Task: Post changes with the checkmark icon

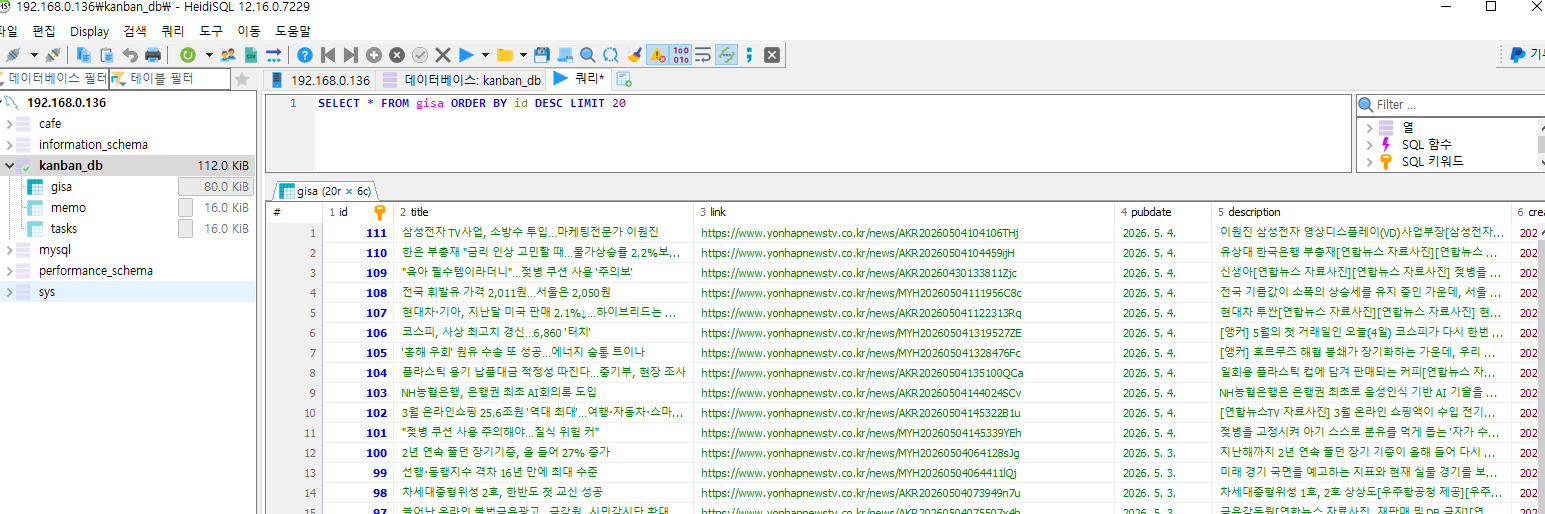Action: 420,55
